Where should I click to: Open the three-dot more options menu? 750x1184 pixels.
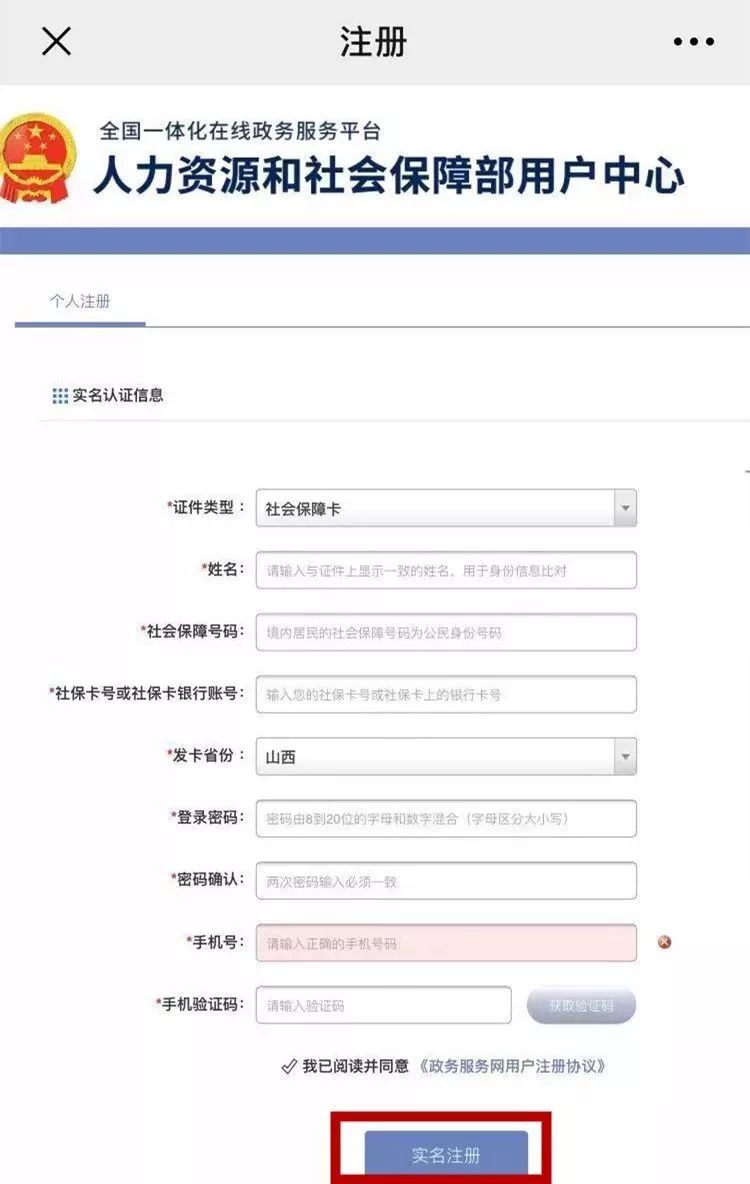pyautogui.click(x=693, y=42)
